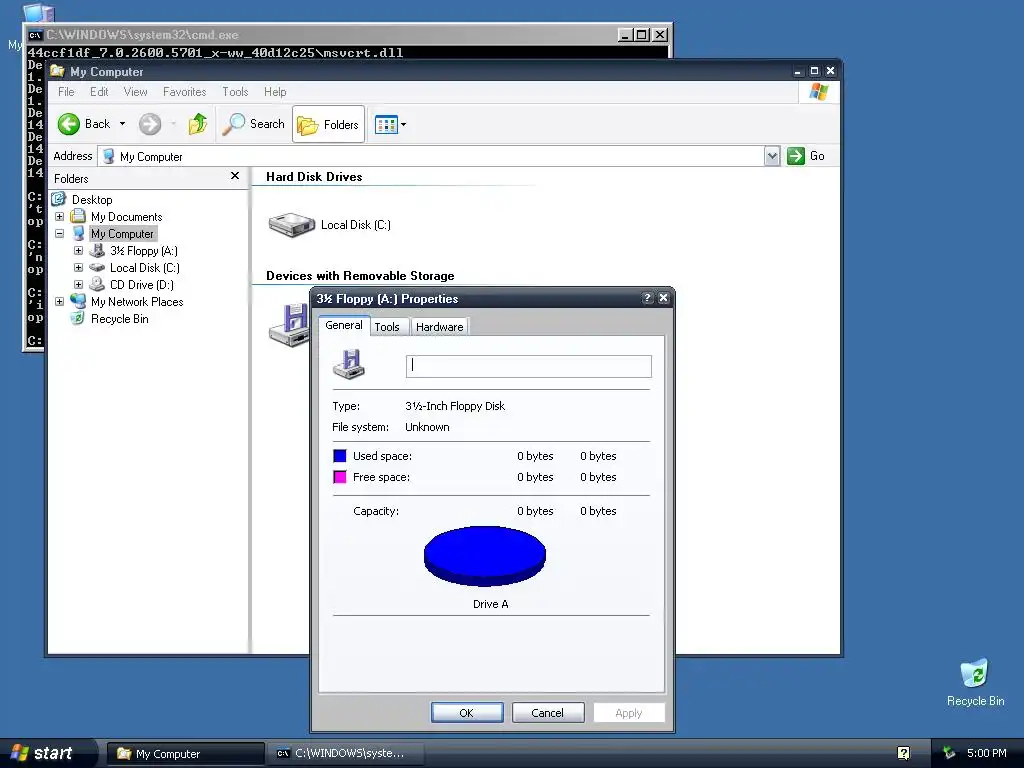Switch to the General tab
1024x768 pixels.
(x=344, y=325)
